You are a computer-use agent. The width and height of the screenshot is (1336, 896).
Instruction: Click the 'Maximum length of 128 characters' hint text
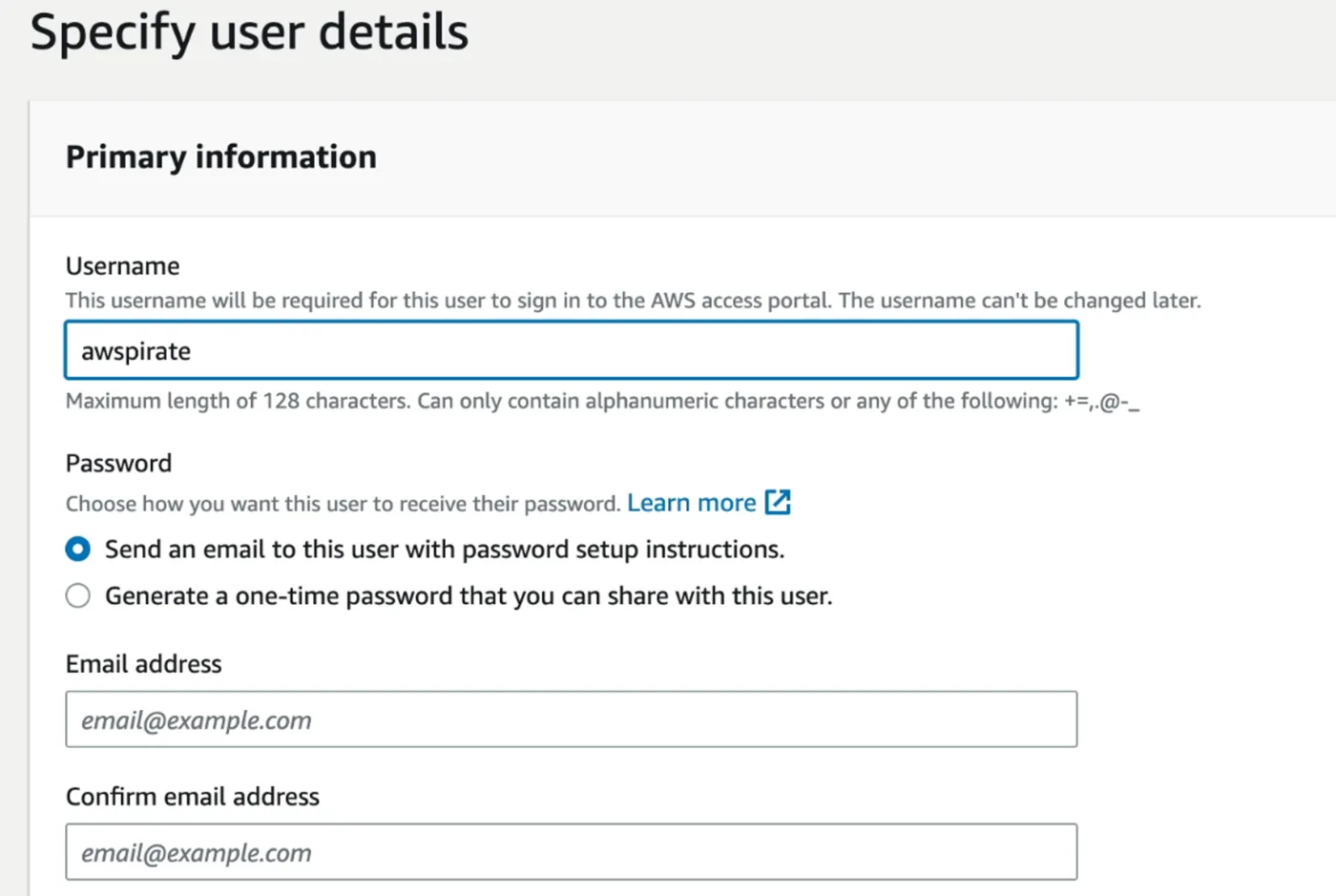pos(602,401)
